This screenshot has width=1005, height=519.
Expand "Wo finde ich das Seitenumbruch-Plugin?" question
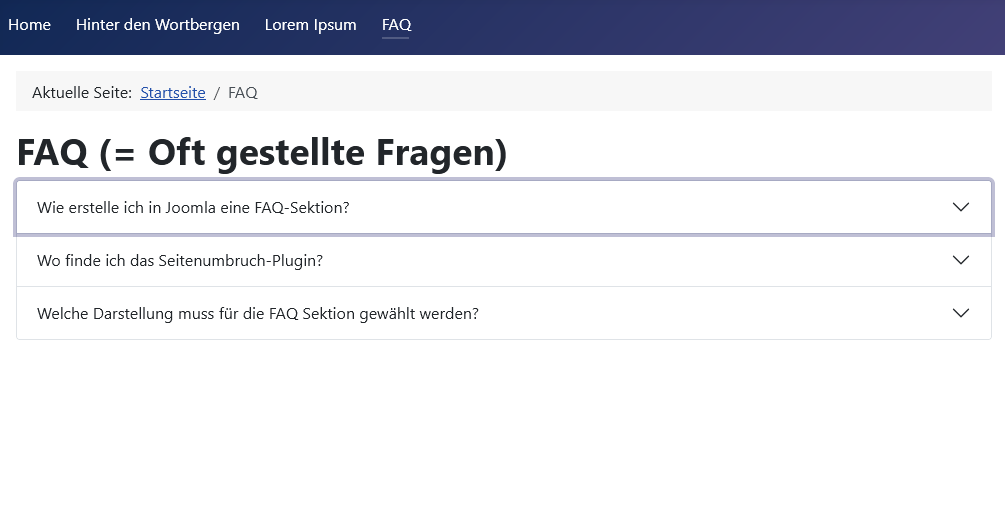click(180, 260)
